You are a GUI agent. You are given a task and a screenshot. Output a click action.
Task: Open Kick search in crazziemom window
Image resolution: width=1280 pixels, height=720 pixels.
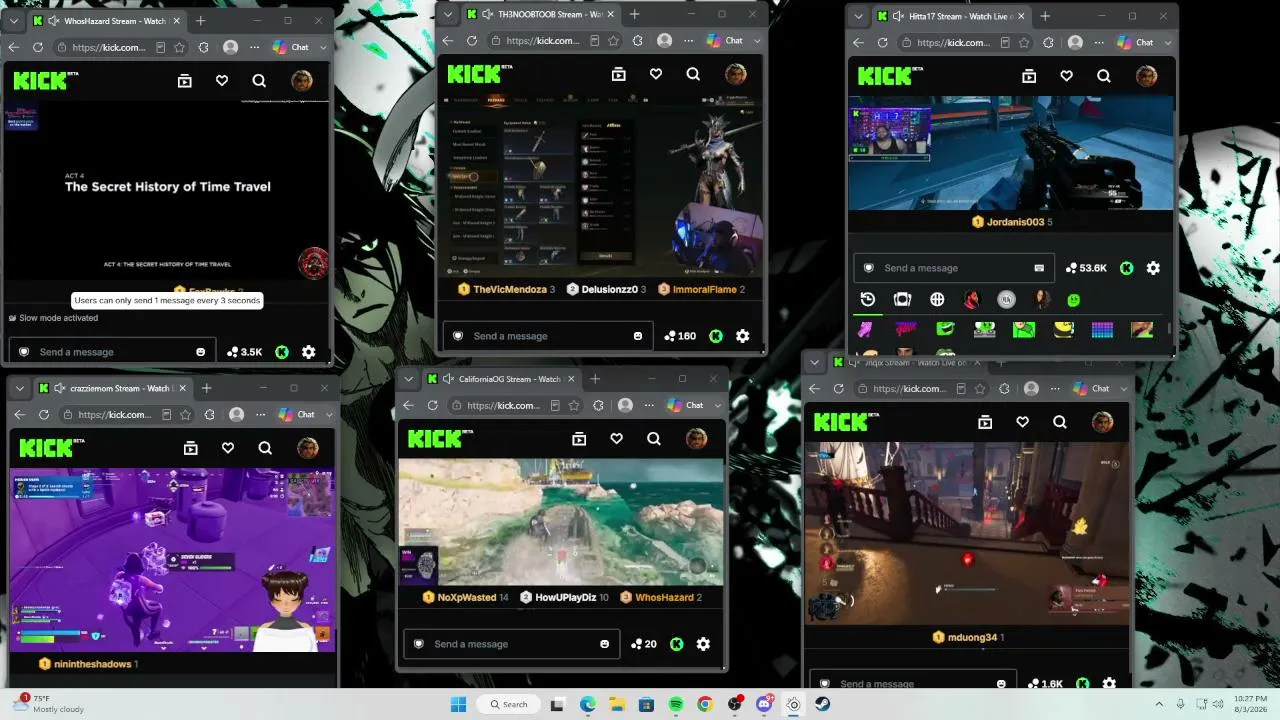coord(265,448)
